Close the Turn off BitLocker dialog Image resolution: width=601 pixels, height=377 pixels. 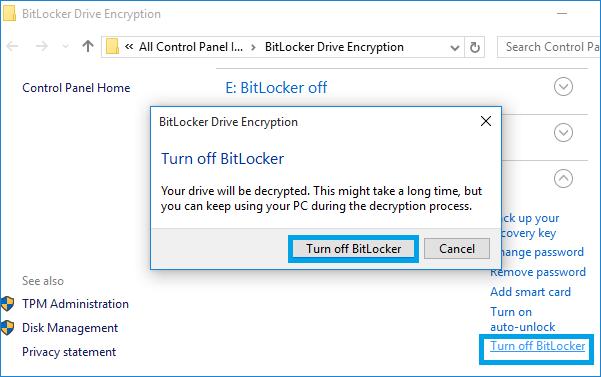[x=486, y=121]
